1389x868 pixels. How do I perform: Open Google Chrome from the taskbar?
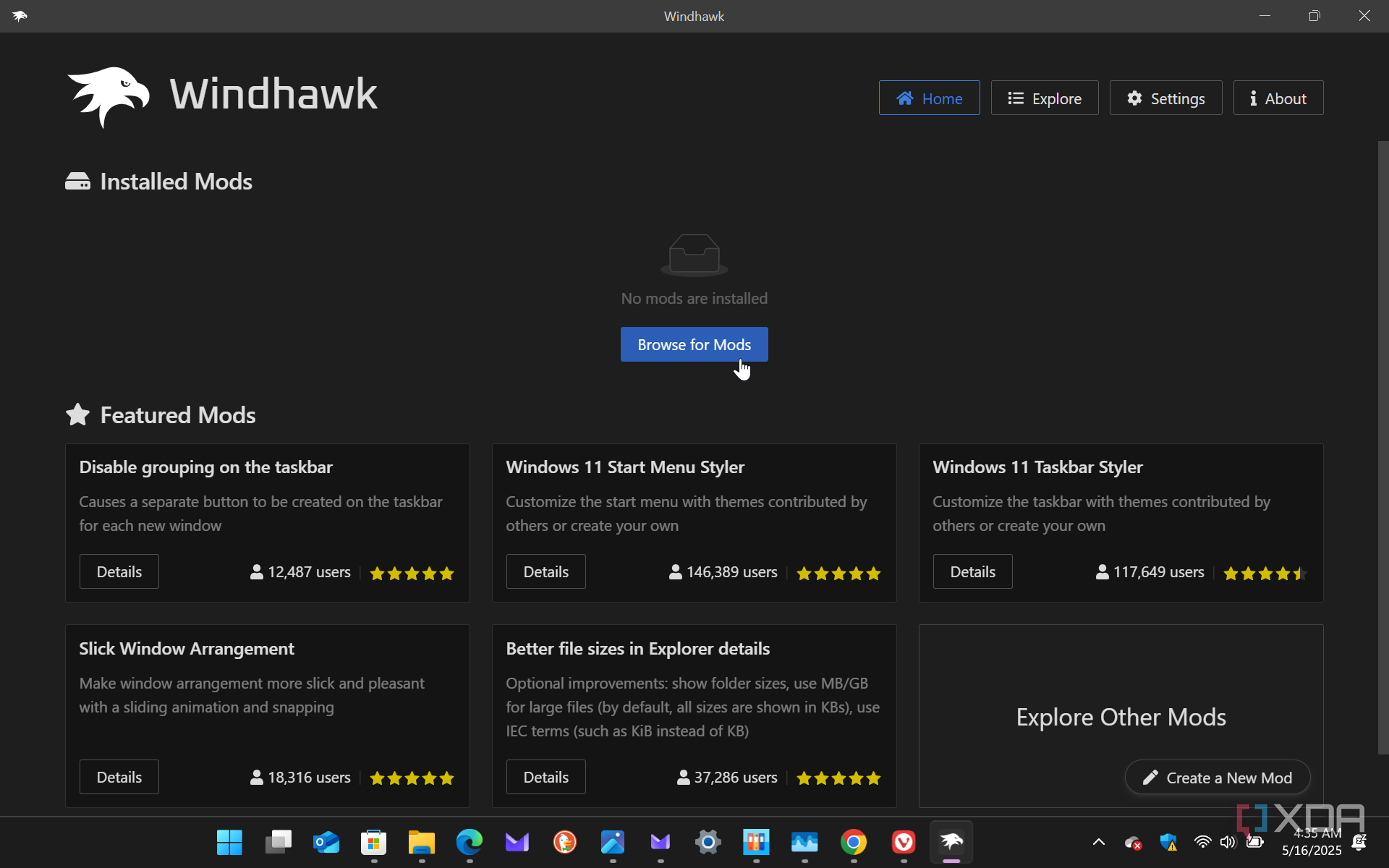854,842
